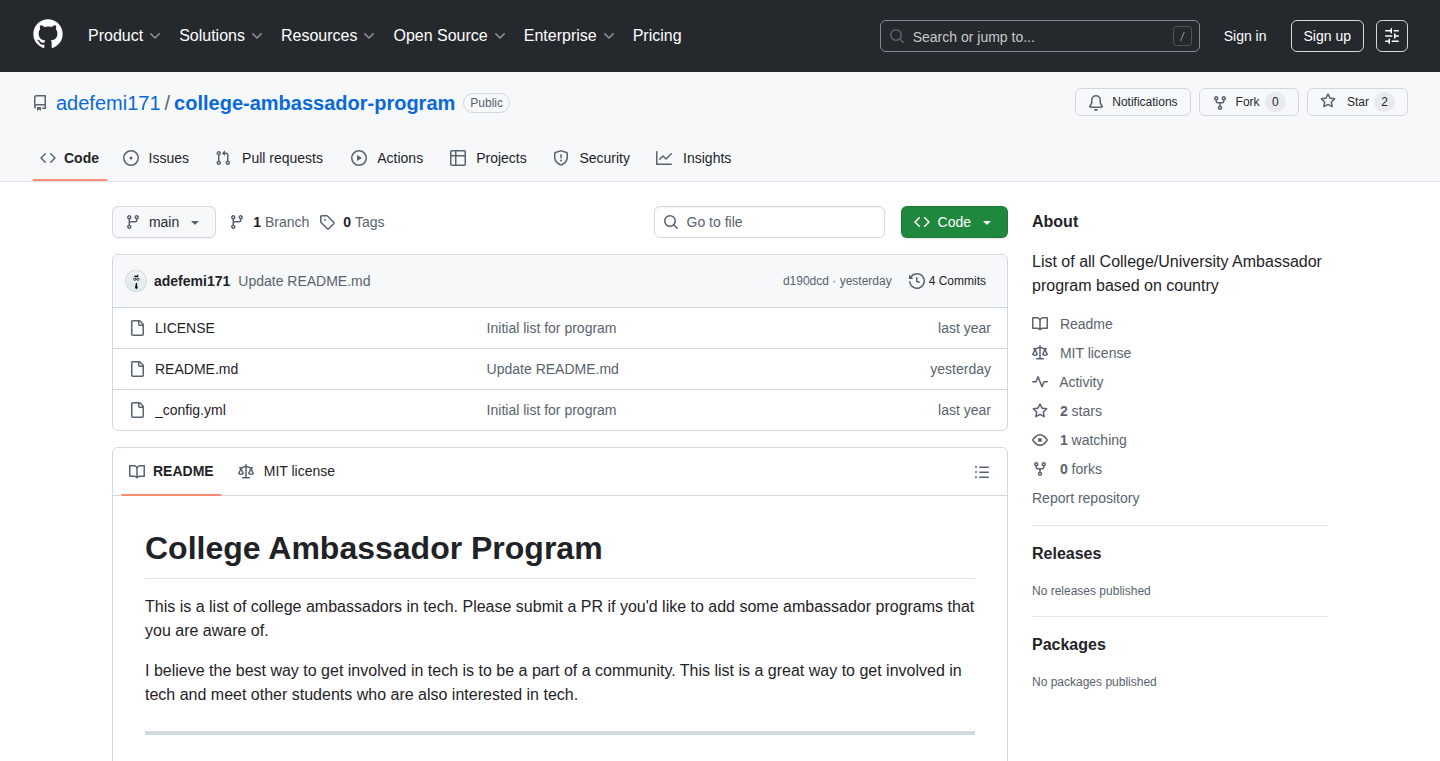Open the adefemi171 owner profile link
The image size is (1440, 761).
pyautogui.click(x=108, y=103)
